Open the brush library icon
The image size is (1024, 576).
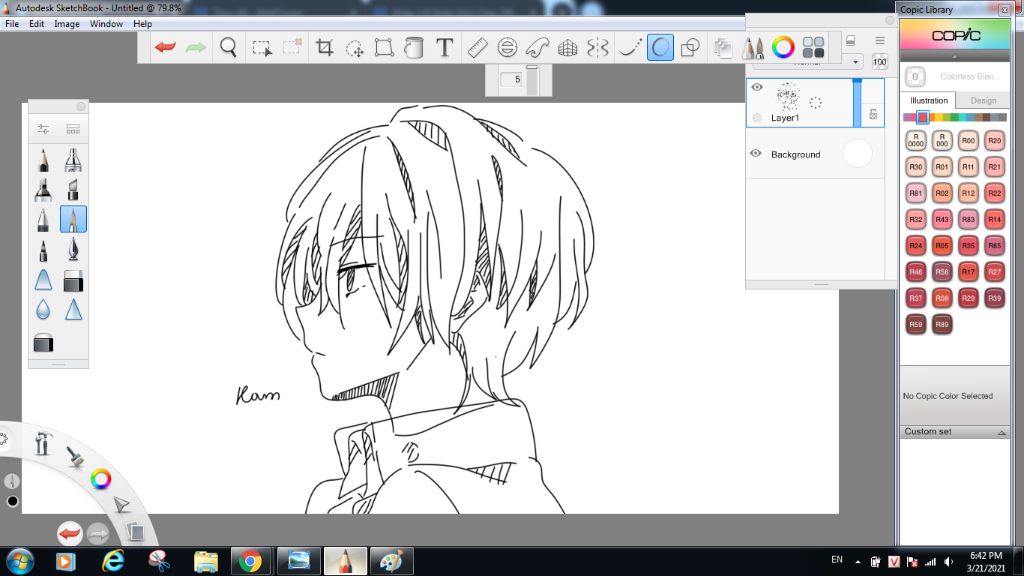coord(73,129)
